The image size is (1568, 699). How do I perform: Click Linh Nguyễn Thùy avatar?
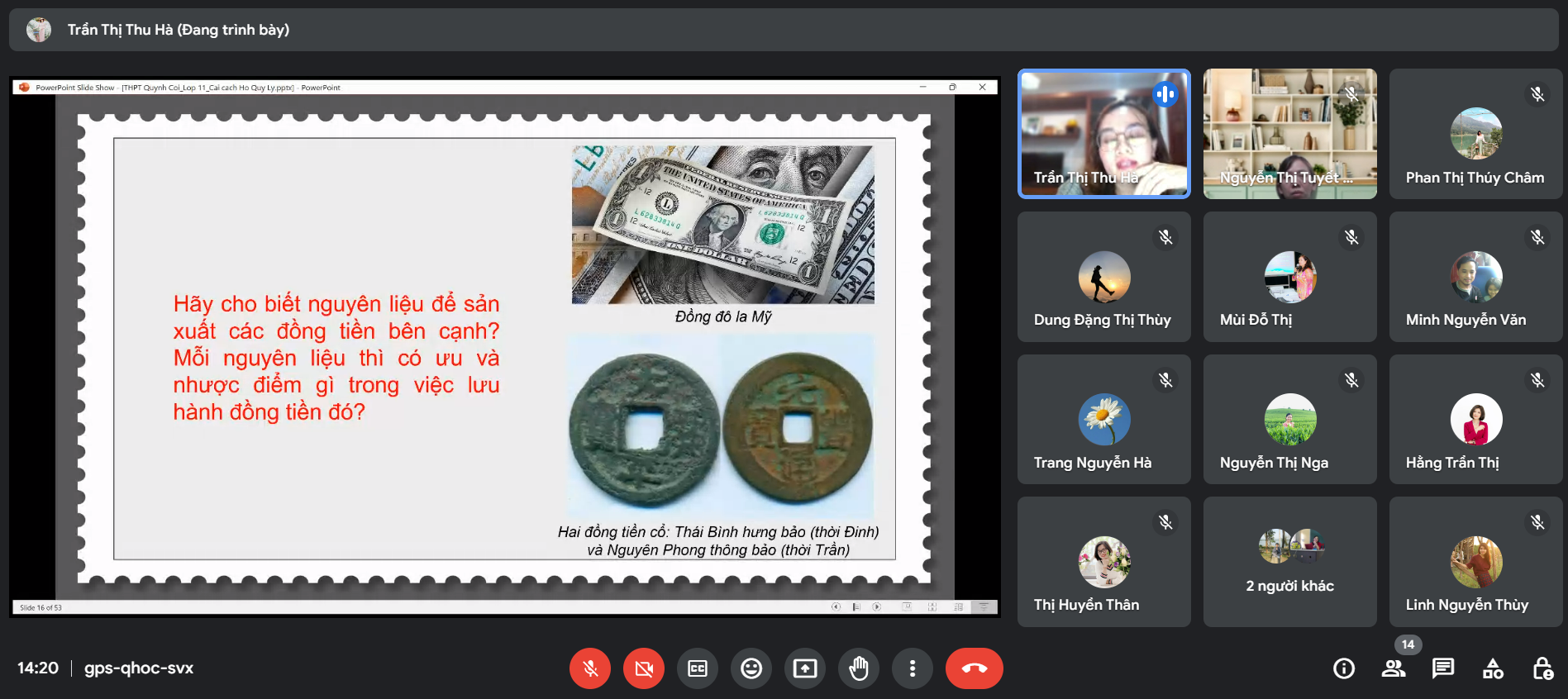pyautogui.click(x=1476, y=562)
